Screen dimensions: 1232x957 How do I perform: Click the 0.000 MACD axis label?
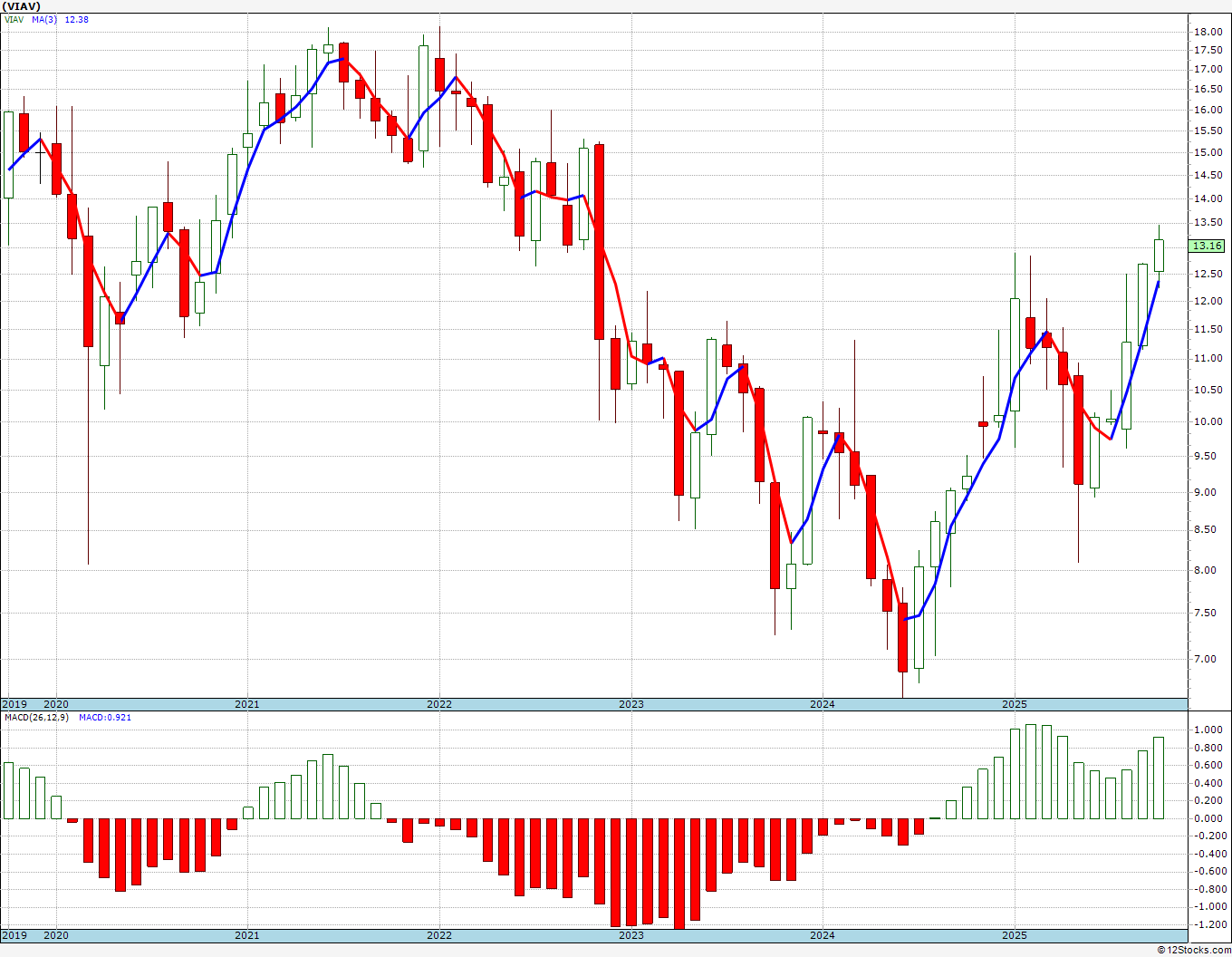tap(1208, 818)
